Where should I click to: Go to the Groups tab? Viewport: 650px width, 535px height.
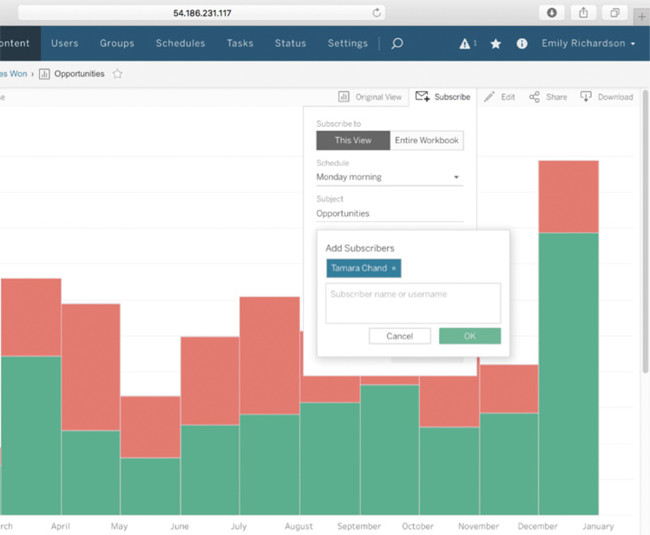117,44
